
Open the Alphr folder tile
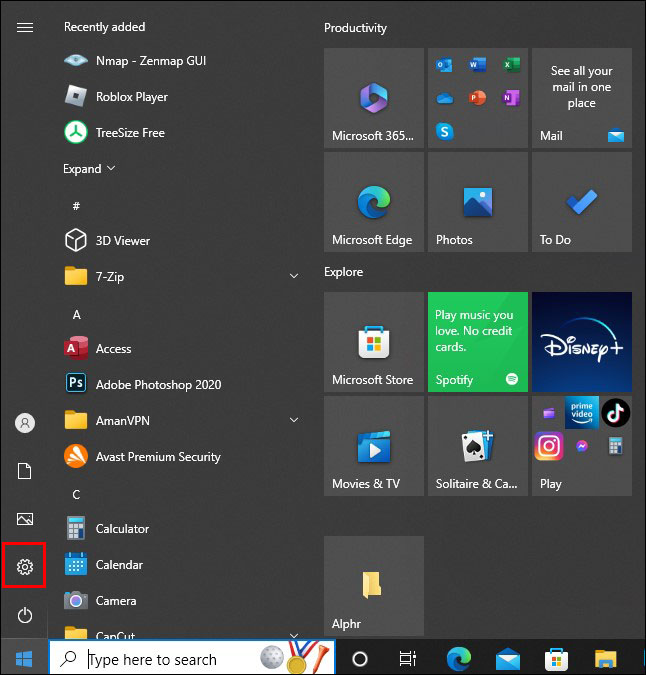coord(374,586)
